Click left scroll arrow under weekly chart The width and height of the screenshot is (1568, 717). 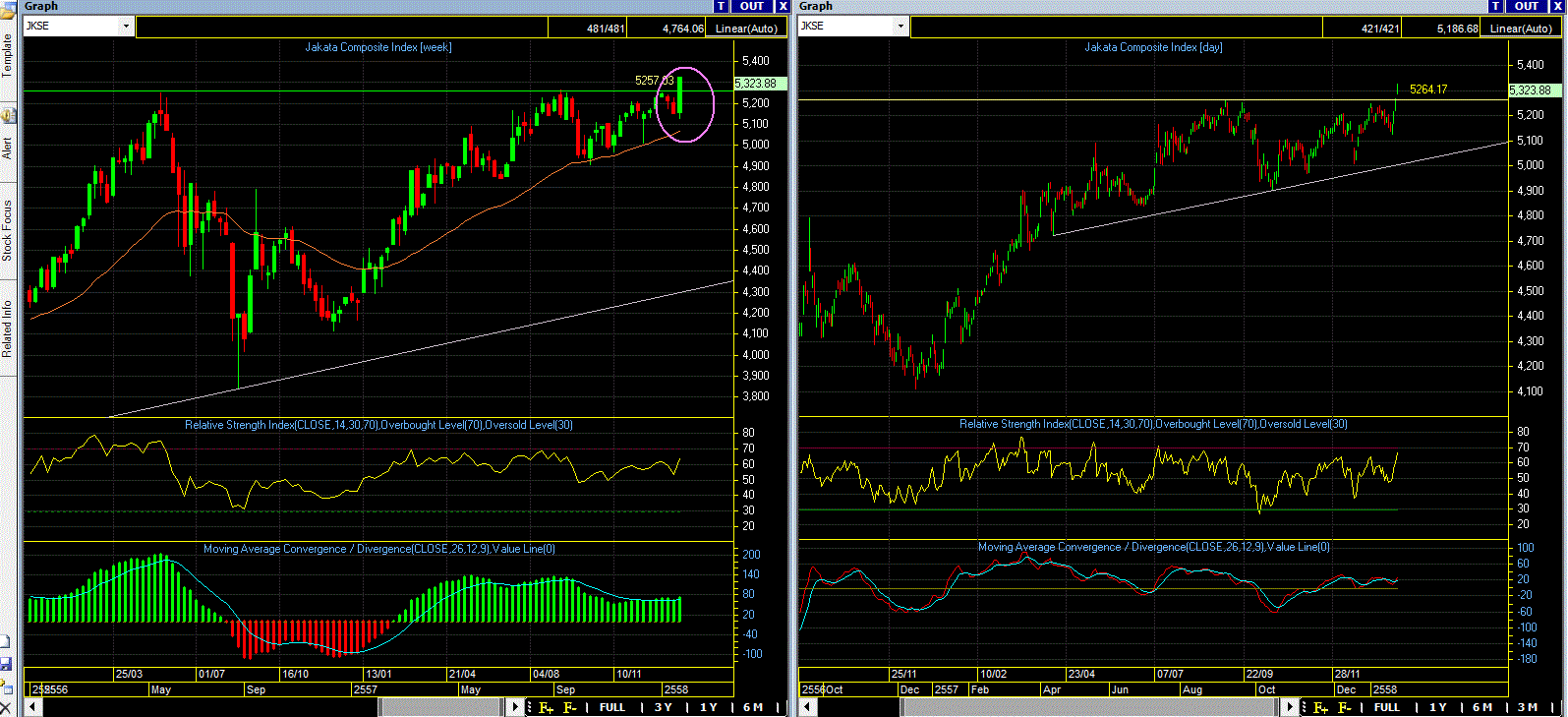coord(31,707)
